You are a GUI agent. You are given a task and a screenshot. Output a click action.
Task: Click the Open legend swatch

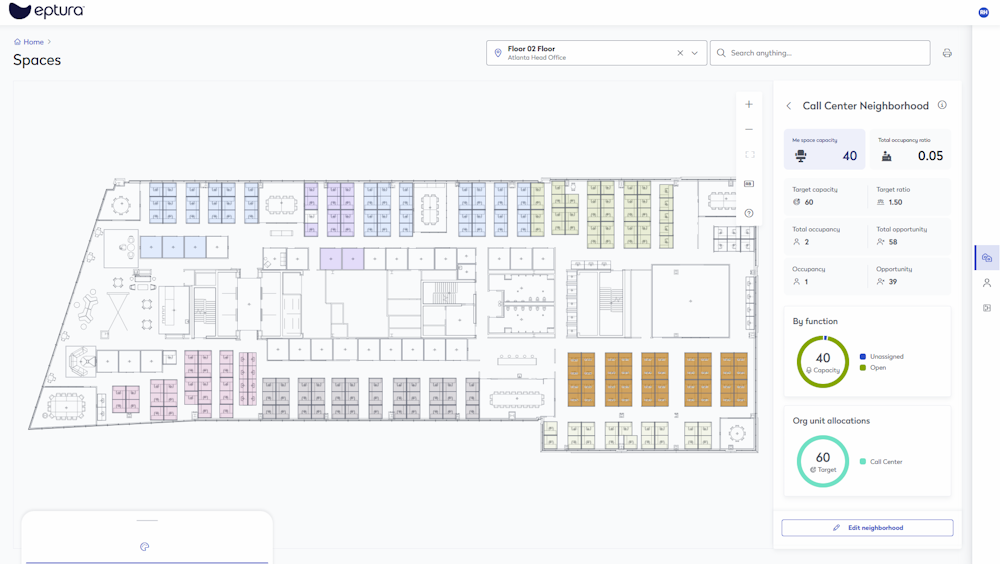click(x=863, y=367)
